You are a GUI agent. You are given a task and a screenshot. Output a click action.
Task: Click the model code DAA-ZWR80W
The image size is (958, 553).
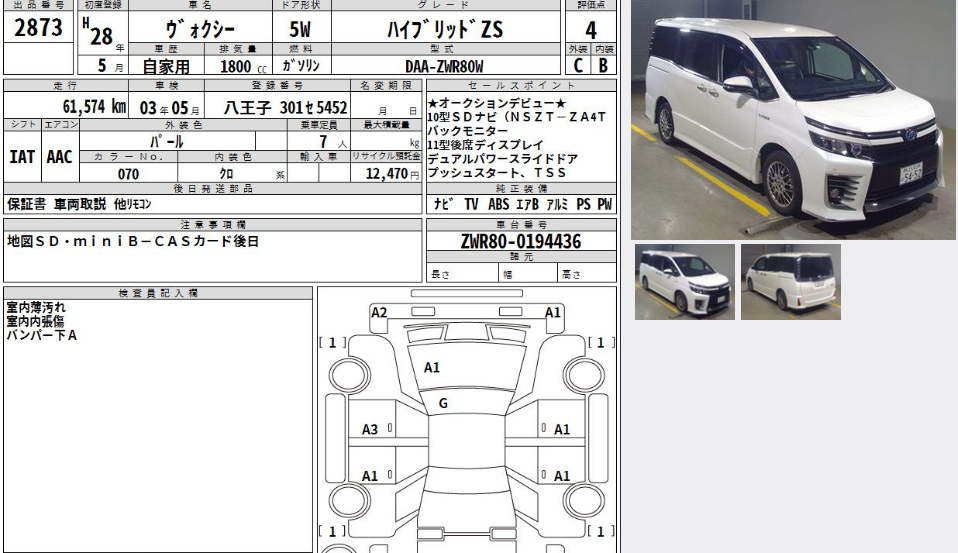444,66
